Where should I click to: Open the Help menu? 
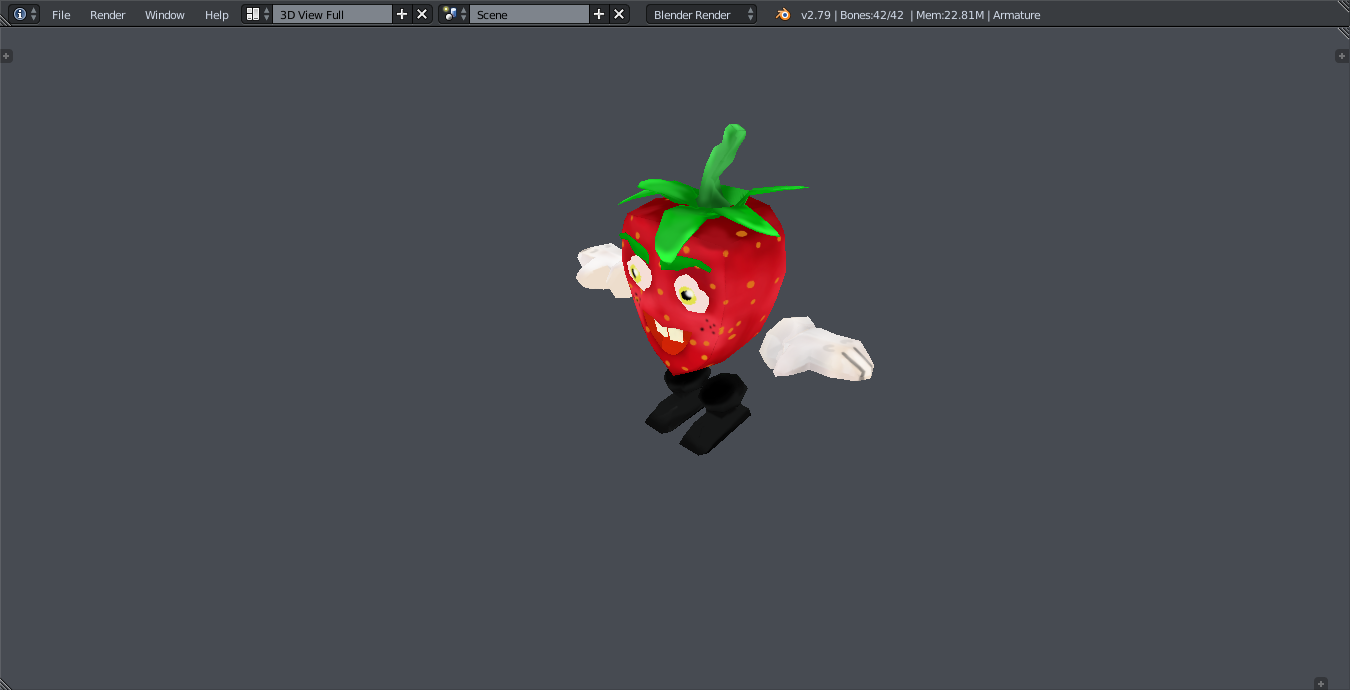pyautogui.click(x=216, y=14)
